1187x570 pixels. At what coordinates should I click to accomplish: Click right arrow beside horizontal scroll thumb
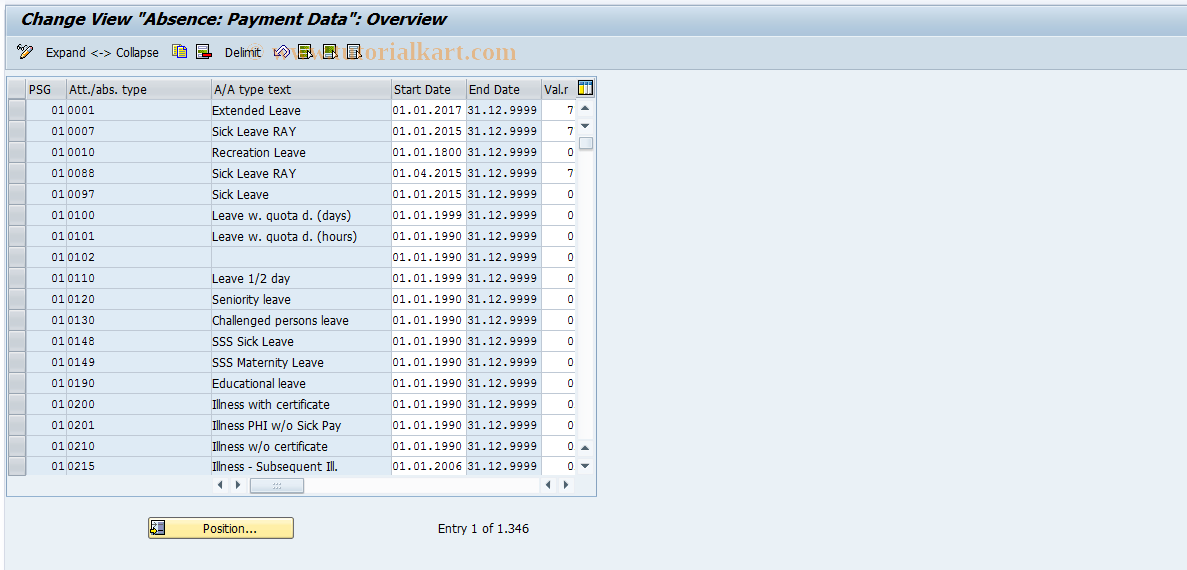click(238, 484)
